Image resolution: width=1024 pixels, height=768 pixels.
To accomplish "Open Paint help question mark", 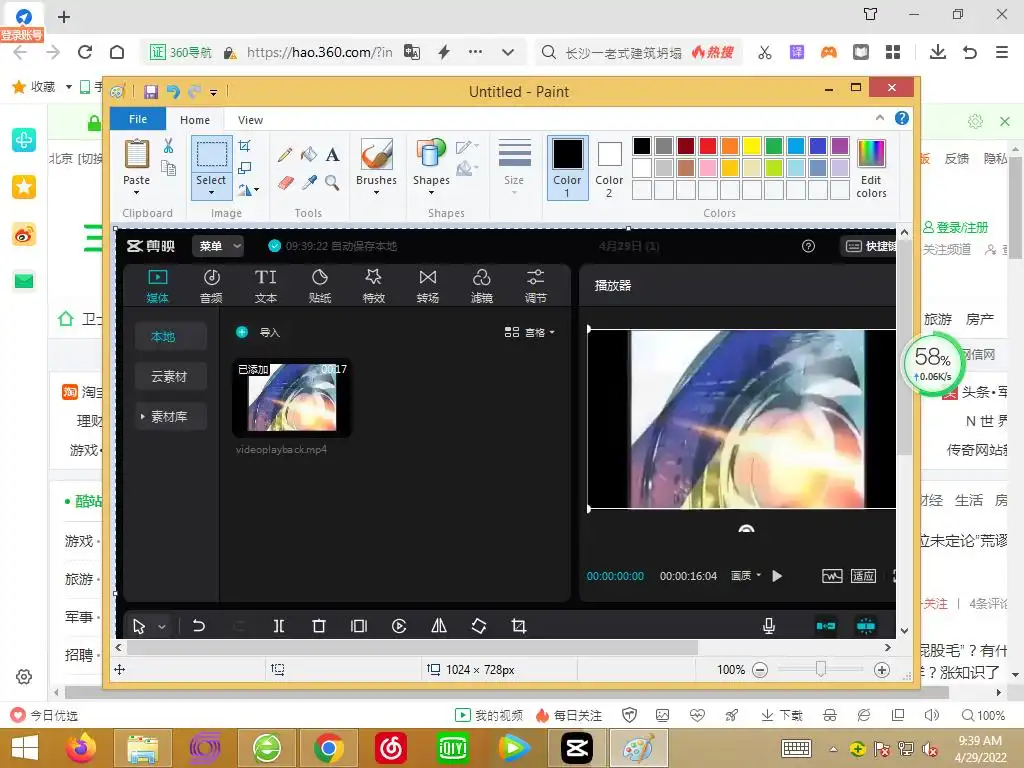I will click(x=902, y=118).
